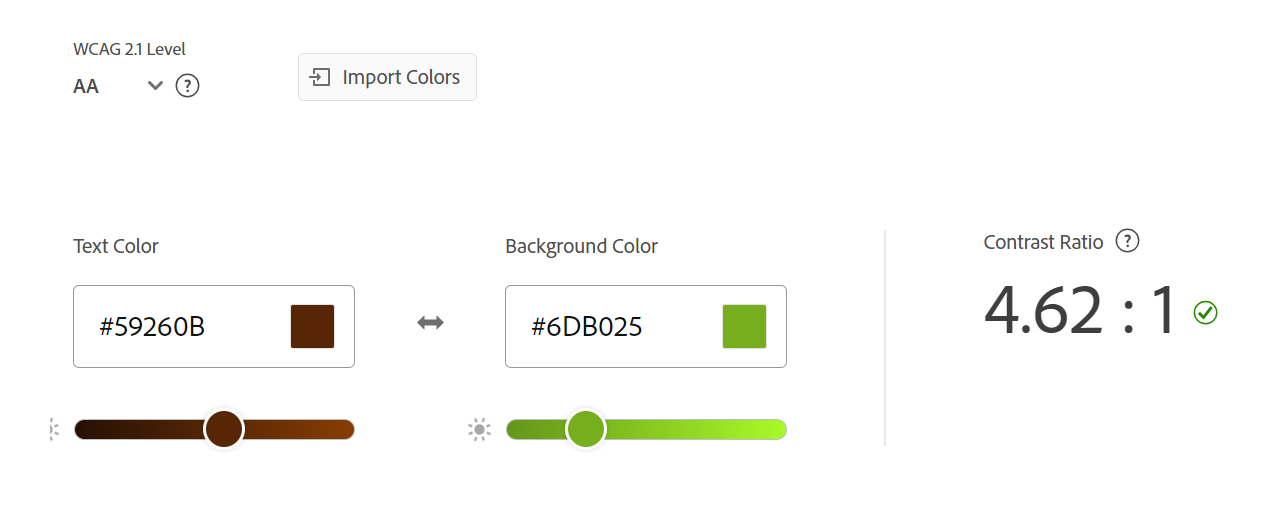Click the help icon beside WCAG level
The width and height of the screenshot is (1284, 528).
(x=187, y=86)
